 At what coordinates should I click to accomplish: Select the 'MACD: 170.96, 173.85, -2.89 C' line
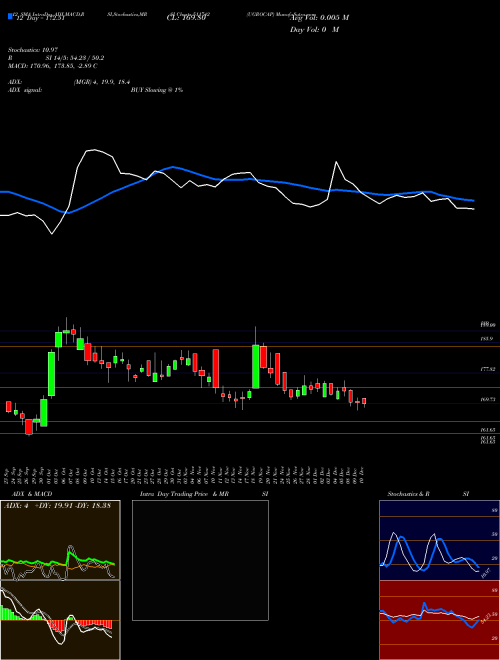[53, 66]
